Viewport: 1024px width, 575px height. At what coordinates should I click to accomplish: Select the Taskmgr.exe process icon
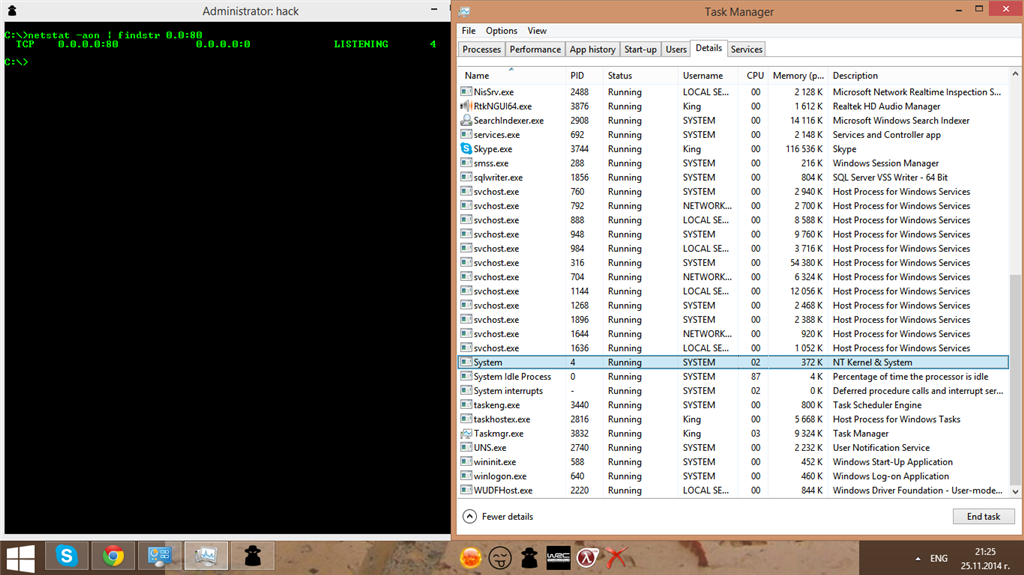[466, 433]
